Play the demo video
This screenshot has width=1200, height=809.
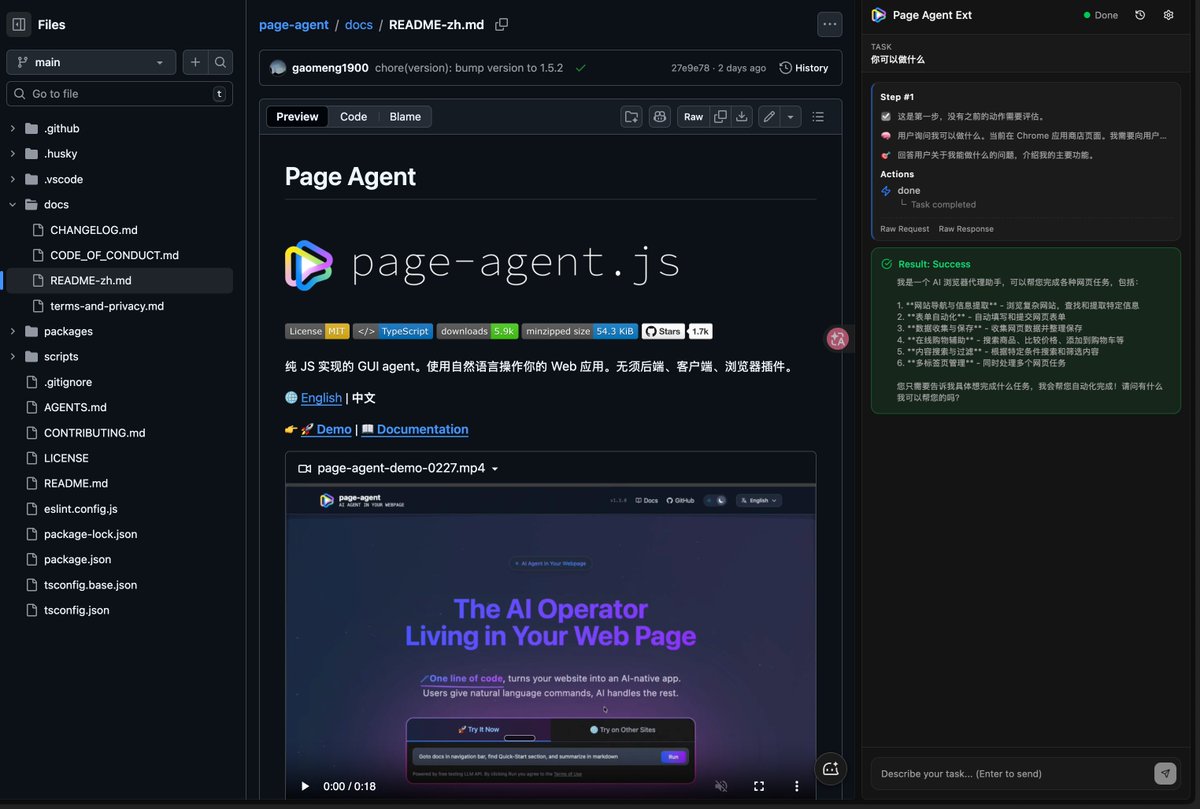click(305, 786)
